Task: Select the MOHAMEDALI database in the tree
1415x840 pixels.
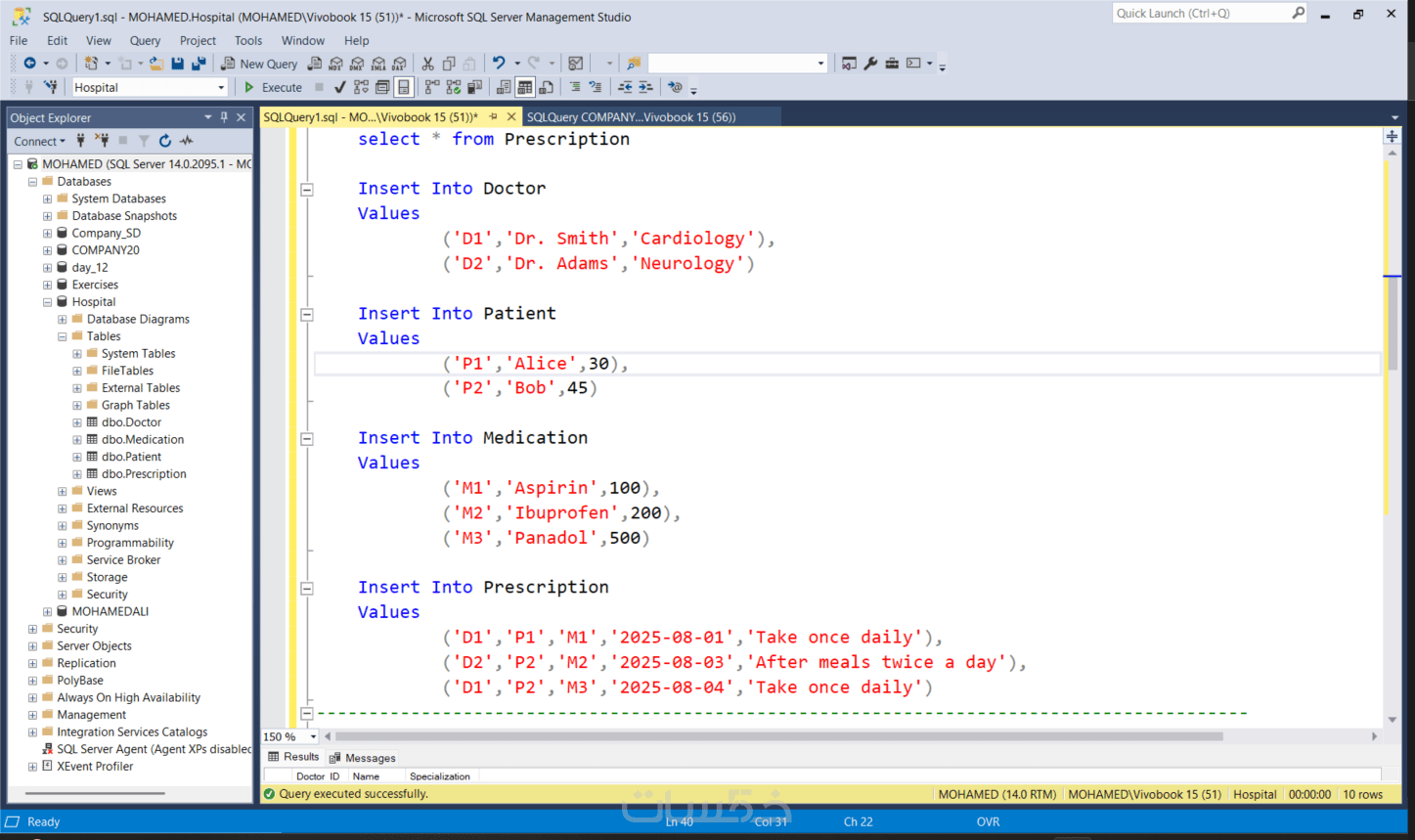Action: coord(111,612)
